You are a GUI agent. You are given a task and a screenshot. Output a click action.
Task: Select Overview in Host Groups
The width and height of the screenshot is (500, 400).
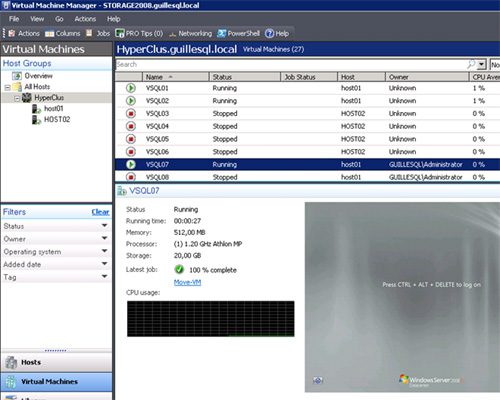(x=39, y=76)
